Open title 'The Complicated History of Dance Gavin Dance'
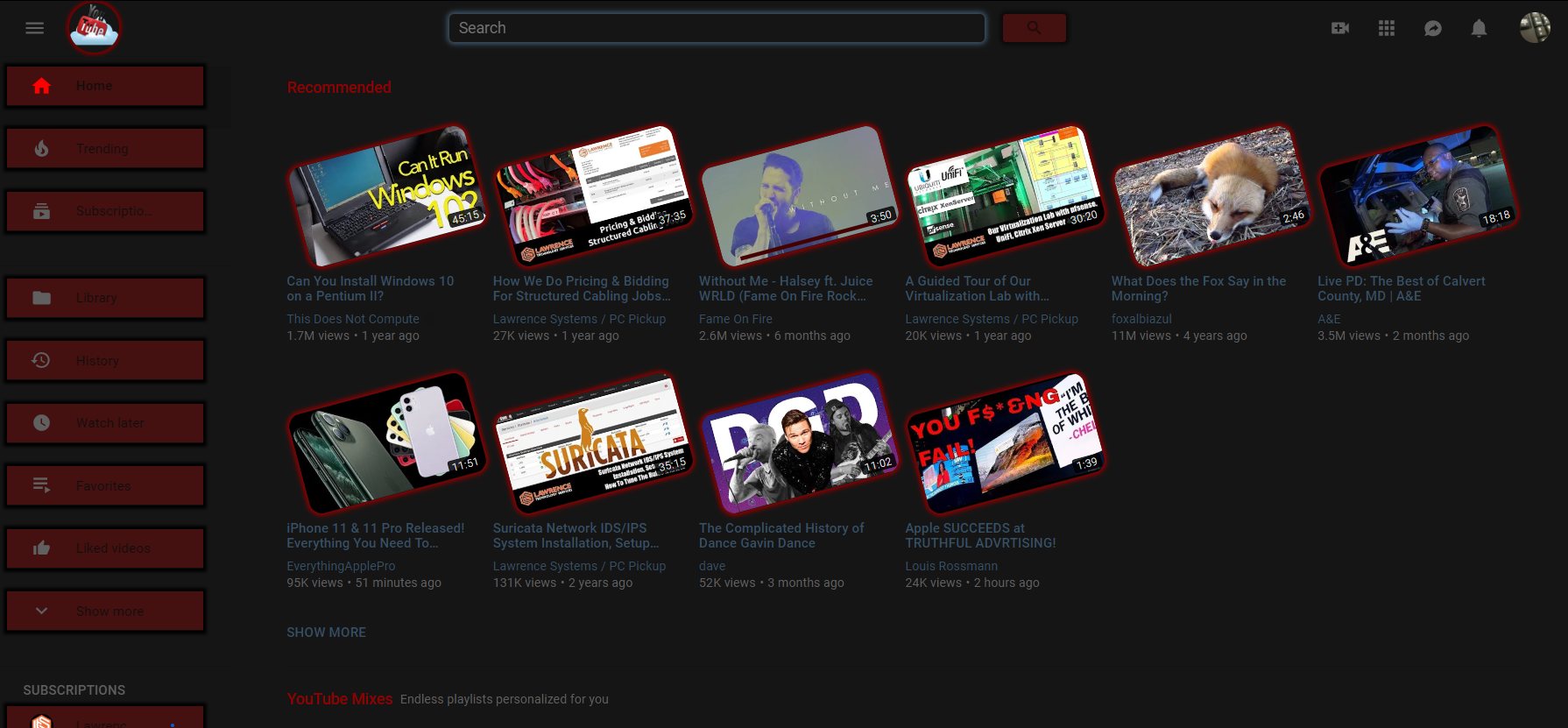This screenshot has width=1568, height=728. (781, 535)
